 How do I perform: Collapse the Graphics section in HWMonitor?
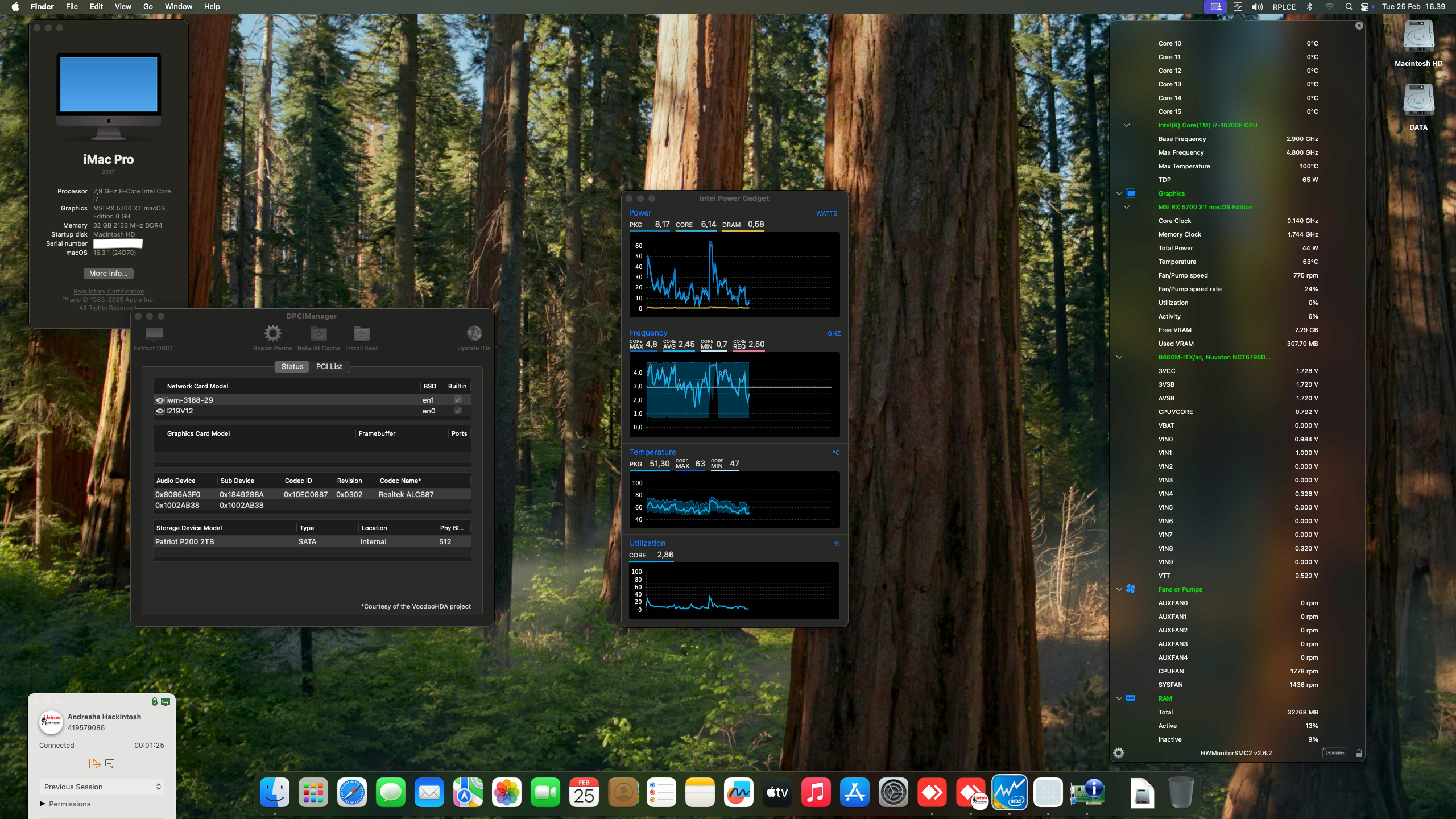tap(1118, 193)
